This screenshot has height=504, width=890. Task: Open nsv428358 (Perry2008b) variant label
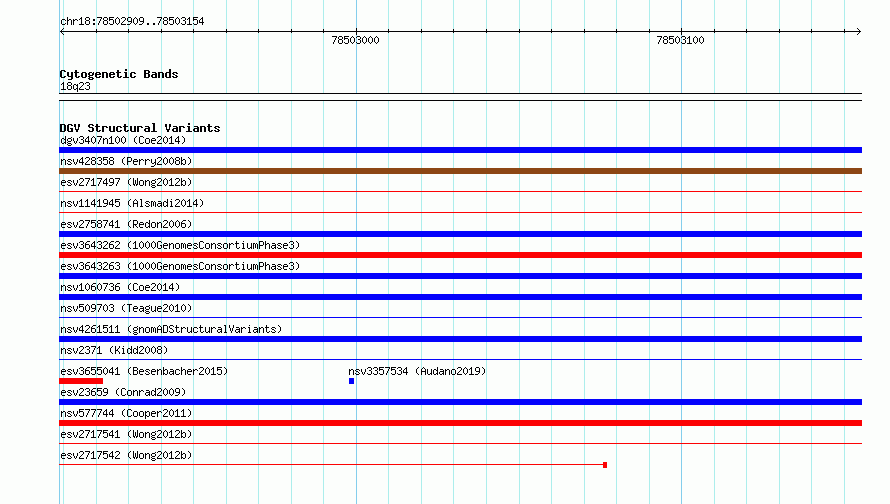(x=126, y=161)
